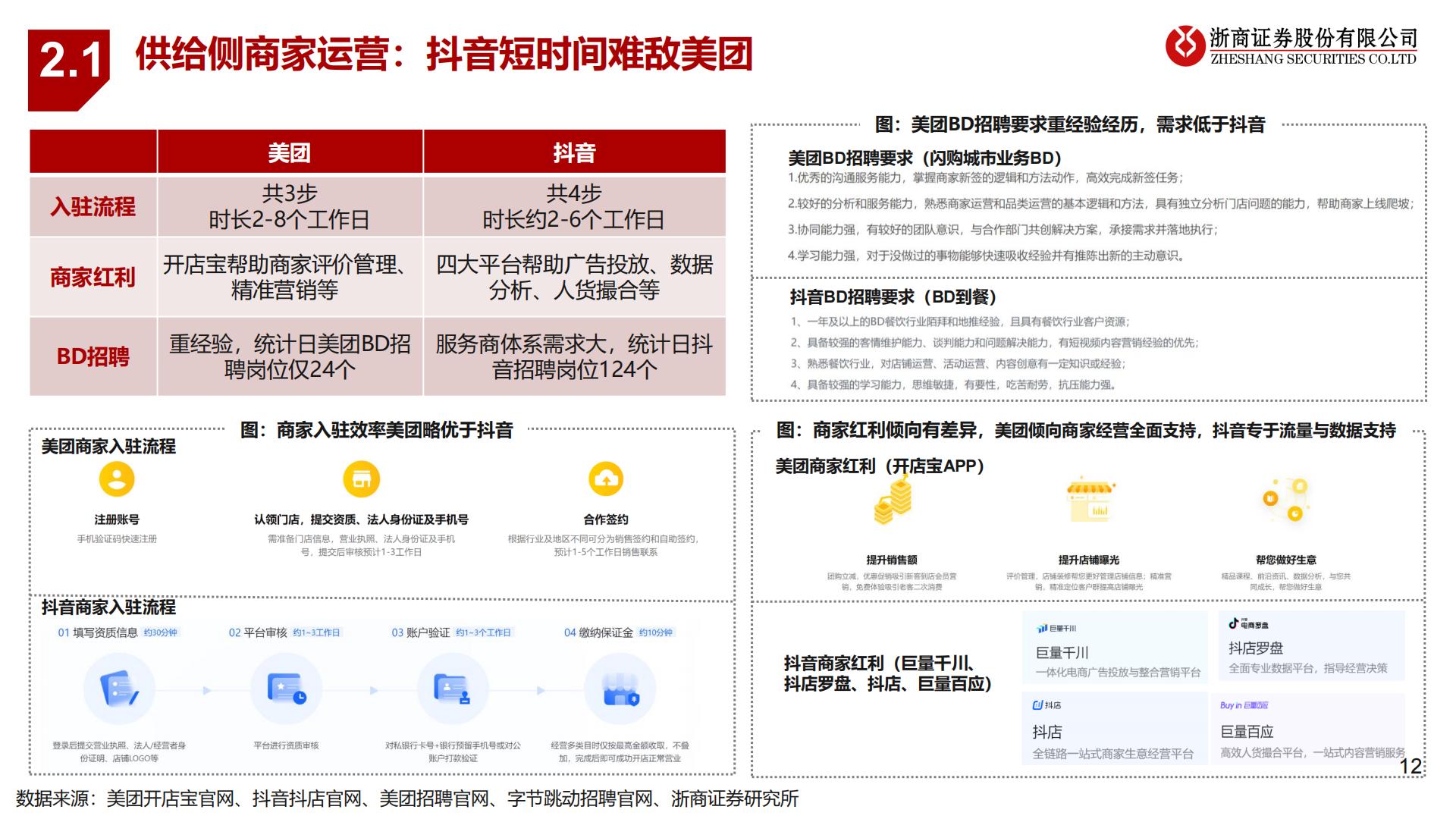The image size is (1456, 819).
Task: Select the 抖店 platform card
Action: 1115,728
